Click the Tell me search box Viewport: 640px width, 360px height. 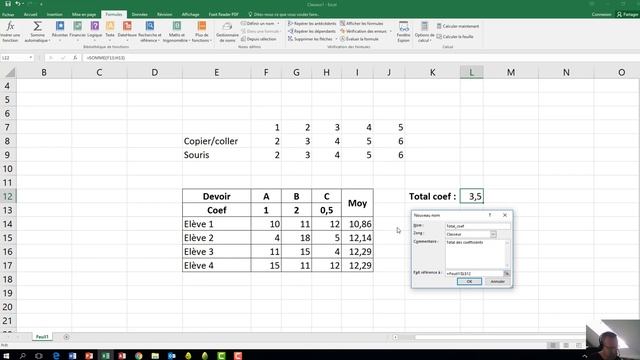click(x=284, y=14)
